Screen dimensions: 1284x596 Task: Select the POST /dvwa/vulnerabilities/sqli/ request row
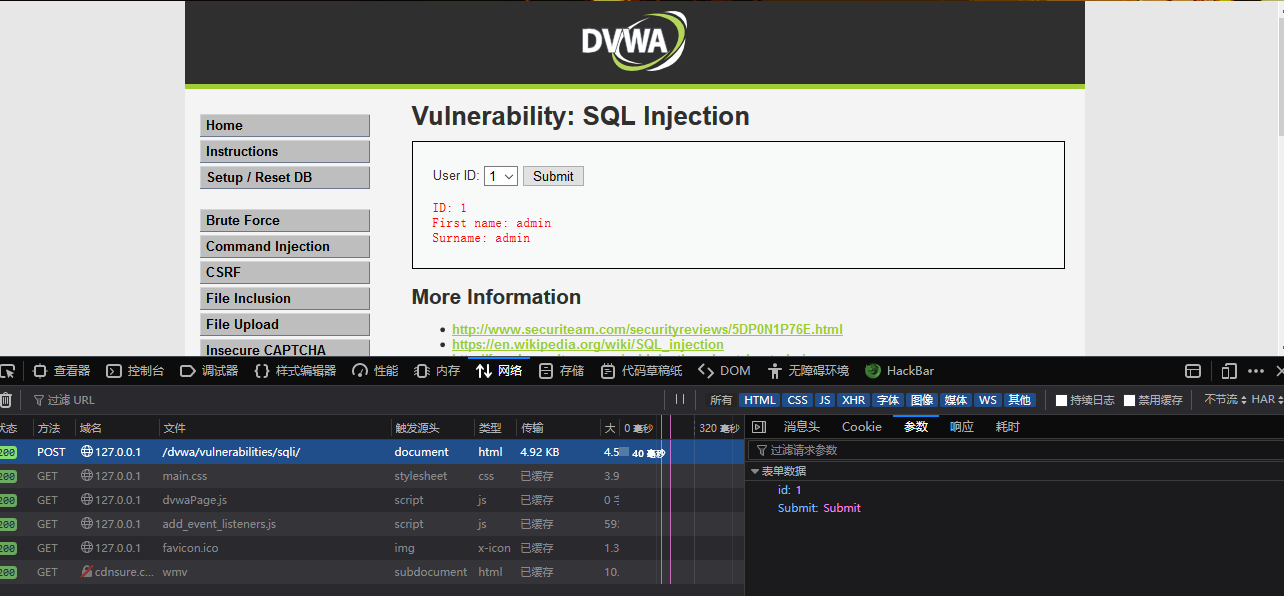pos(371,452)
